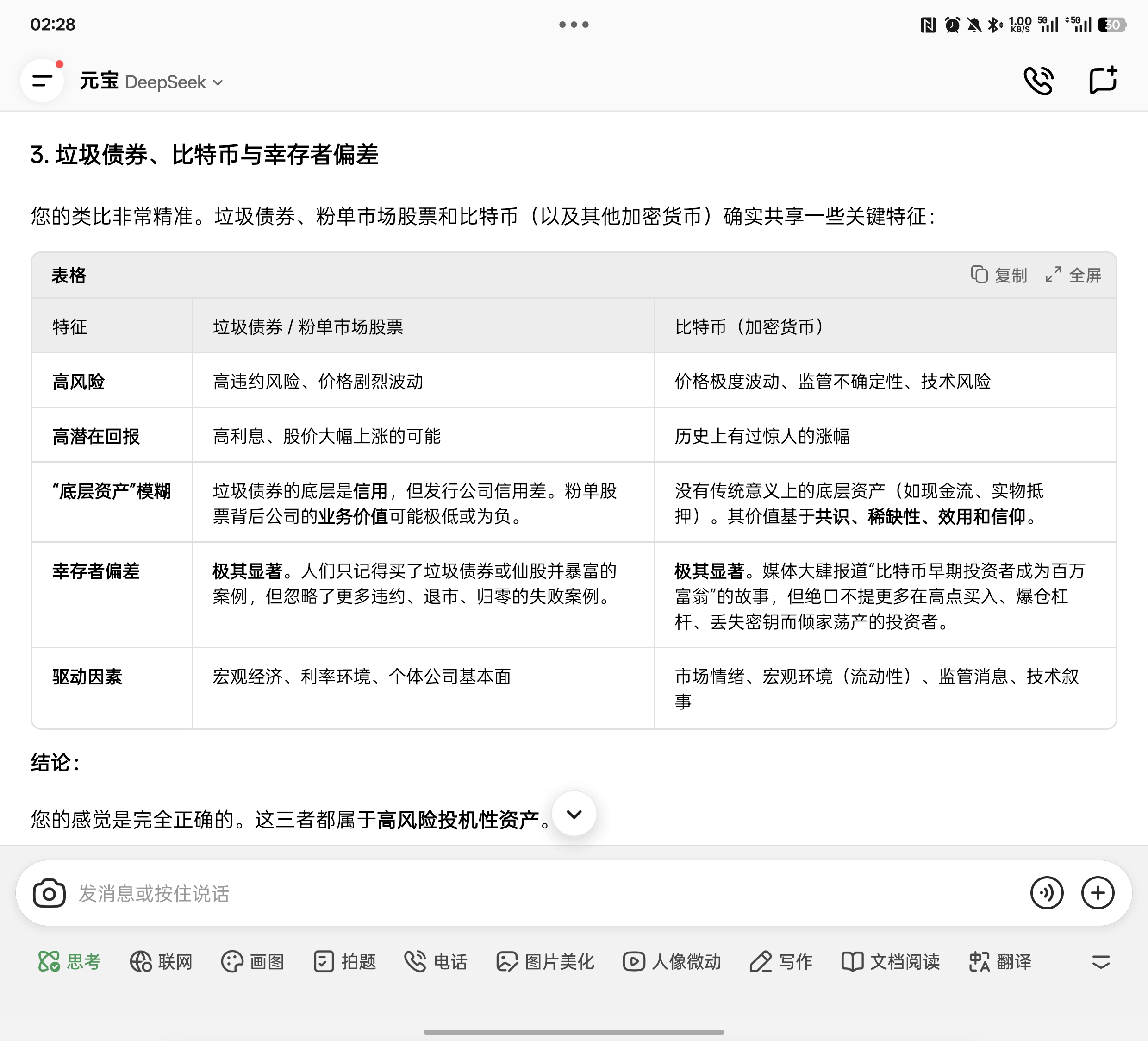This screenshot has height=1041, width=1148.
Task: Start a voice call with the phone icon
Action: click(x=1038, y=81)
